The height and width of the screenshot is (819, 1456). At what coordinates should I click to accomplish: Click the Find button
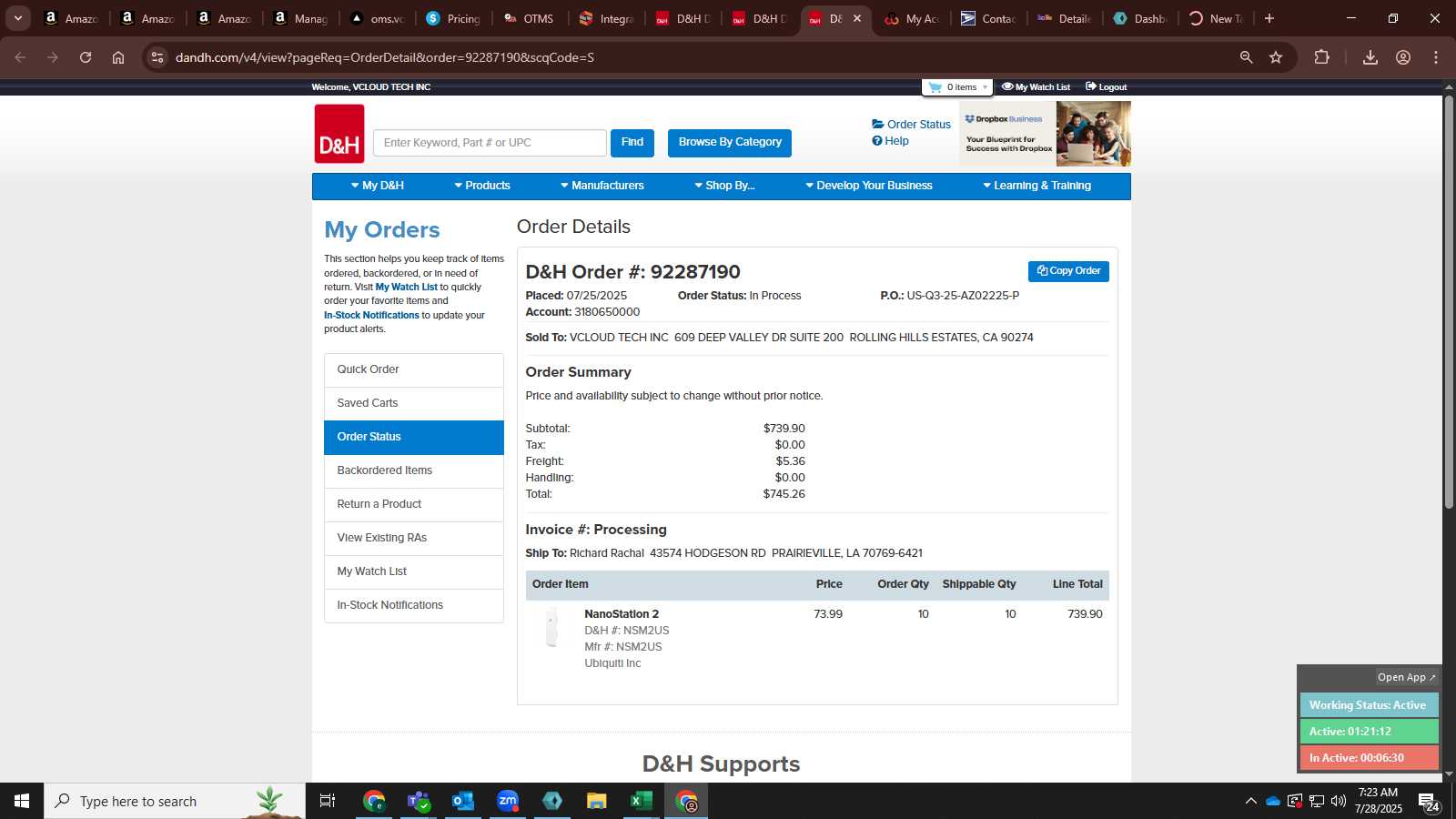(x=632, y=143)
